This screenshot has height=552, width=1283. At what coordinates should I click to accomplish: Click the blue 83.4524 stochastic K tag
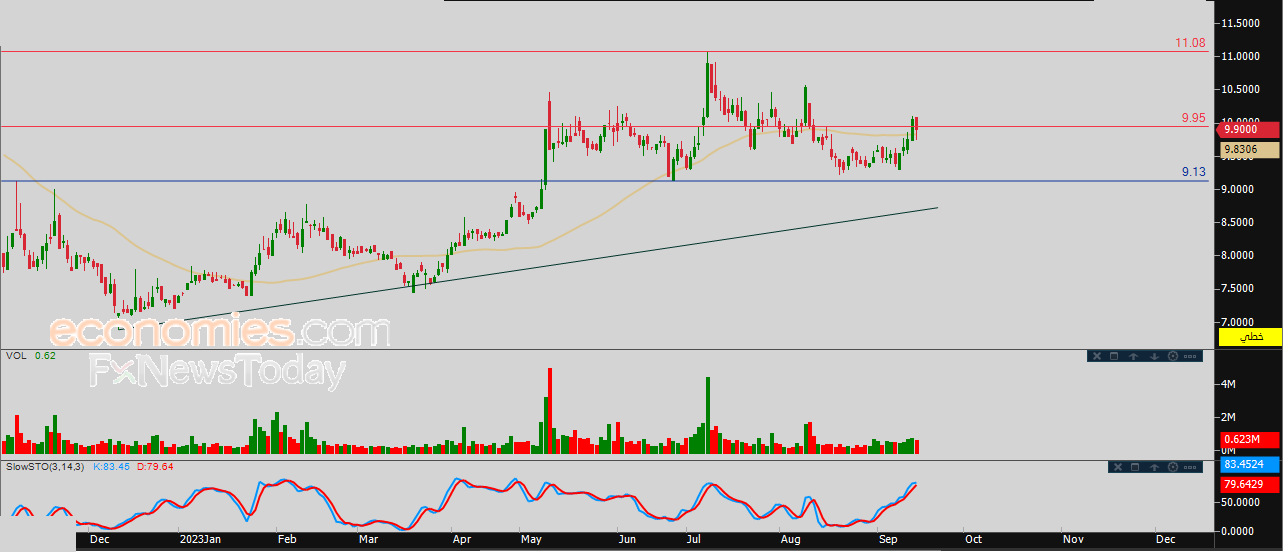[x=1250, y=464]
